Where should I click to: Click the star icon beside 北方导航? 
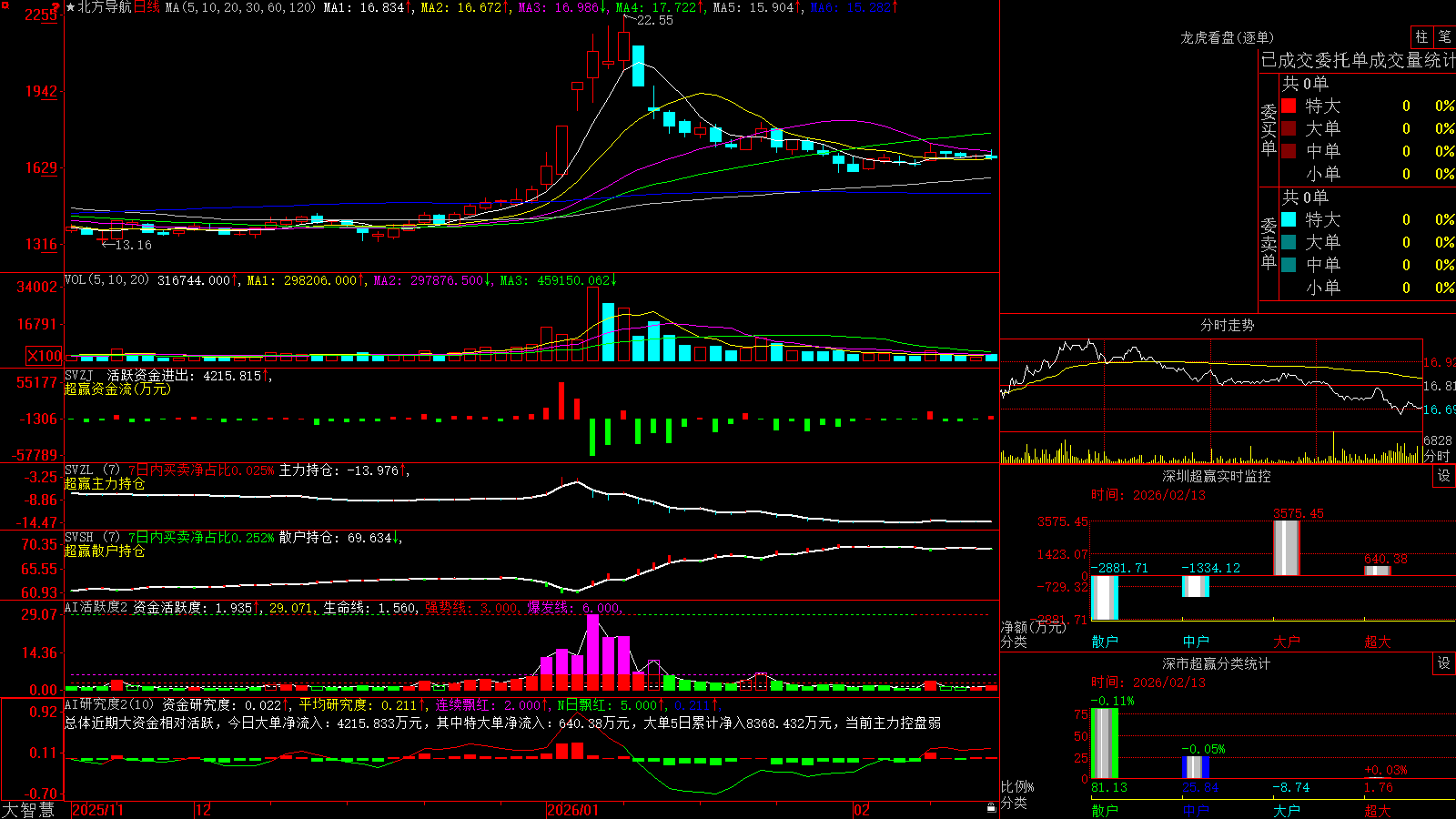coord(71,7)
